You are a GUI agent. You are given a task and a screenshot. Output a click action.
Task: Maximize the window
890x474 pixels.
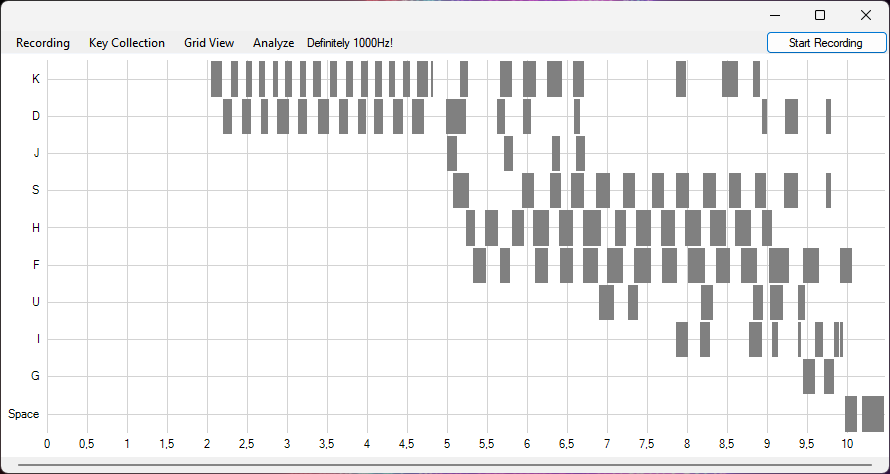pos(820,15)
